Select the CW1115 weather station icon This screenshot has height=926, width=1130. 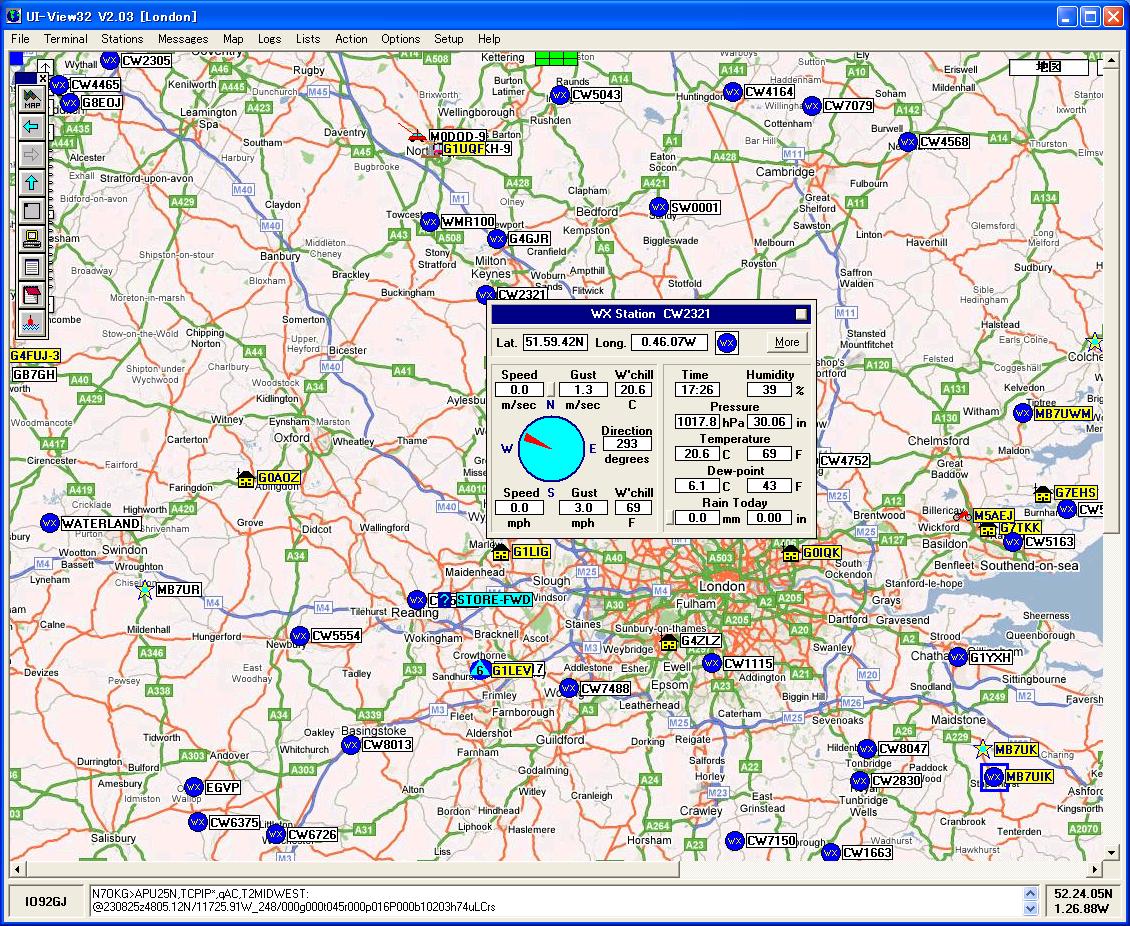[x=712, y=664]
